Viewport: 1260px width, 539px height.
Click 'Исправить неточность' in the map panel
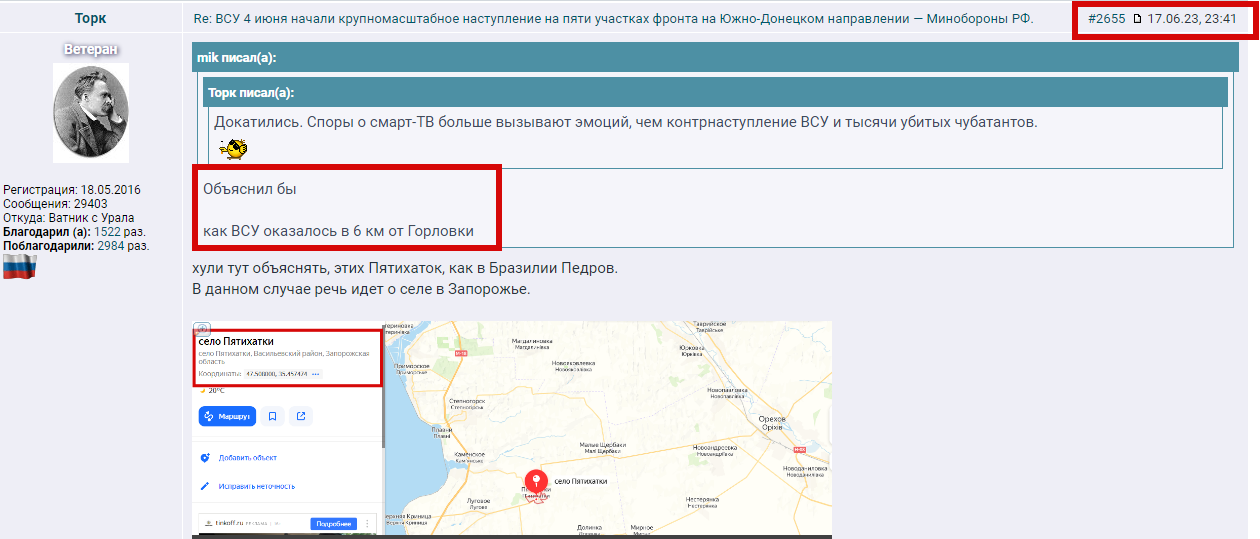coord(257,486)
